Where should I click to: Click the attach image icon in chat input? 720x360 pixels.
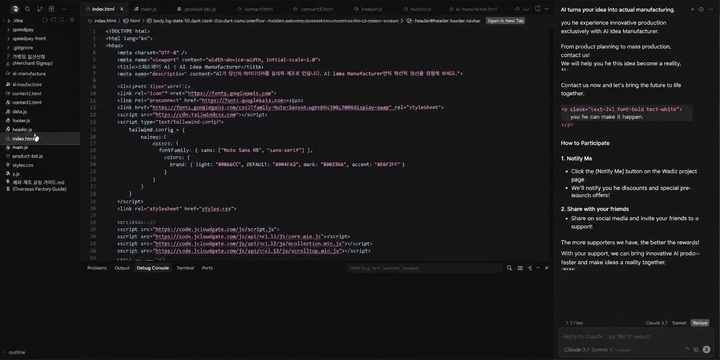point(696,349)
